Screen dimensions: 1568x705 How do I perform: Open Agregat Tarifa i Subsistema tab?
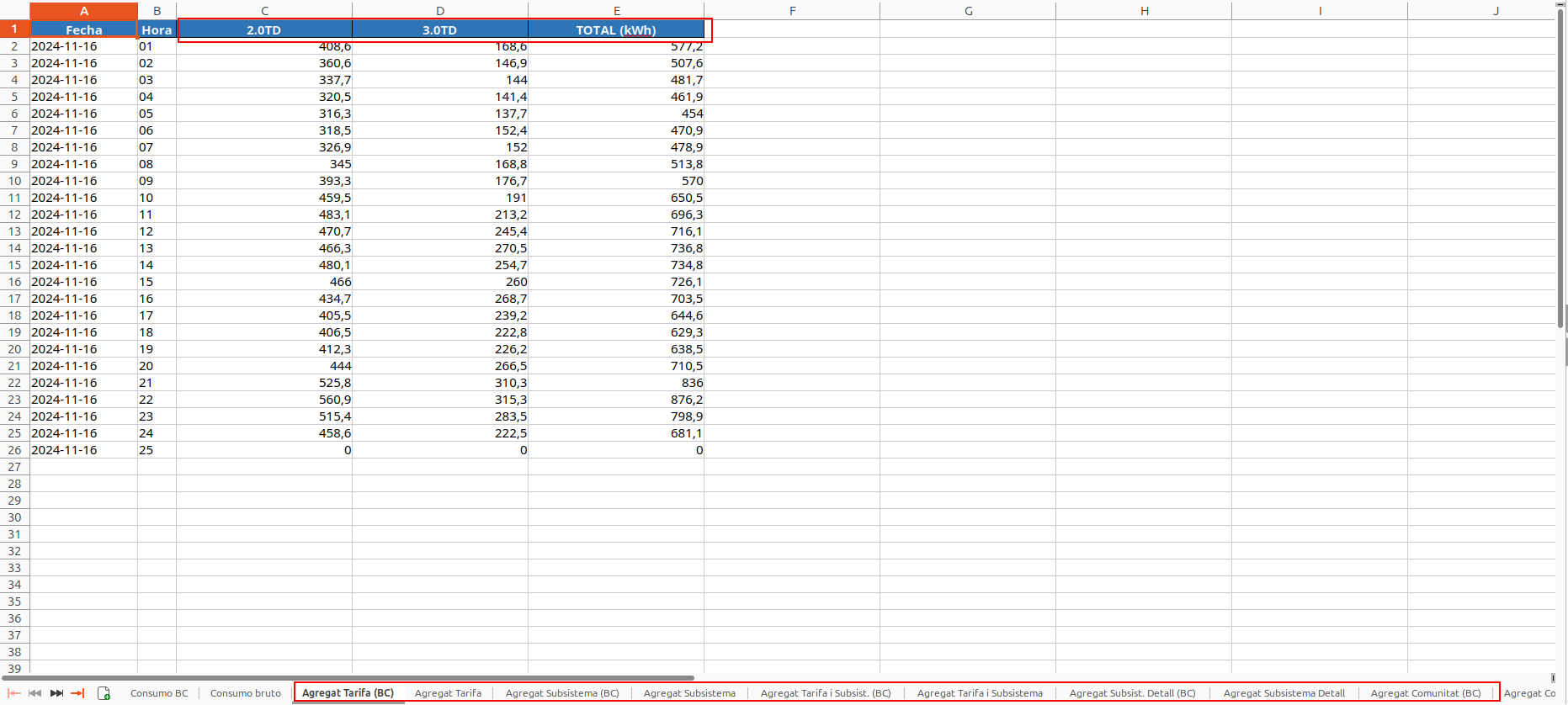click(x=980, y=693)
